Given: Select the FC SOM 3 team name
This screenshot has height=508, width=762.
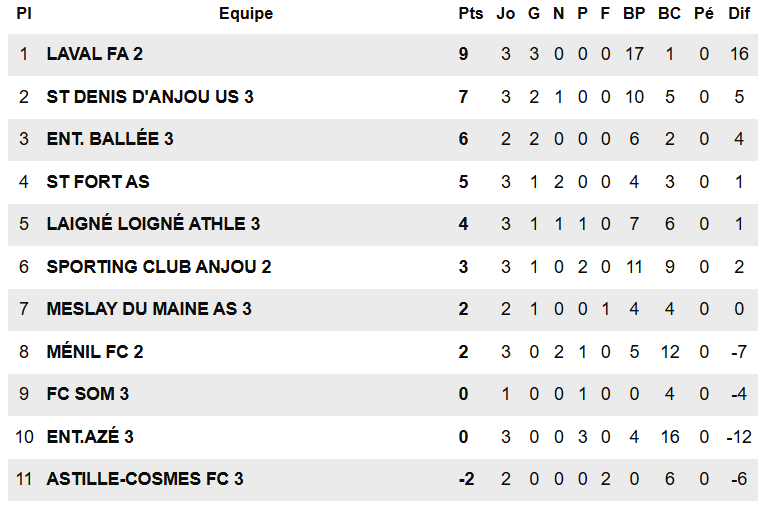Looking at the screenshot, I should 88,394.
